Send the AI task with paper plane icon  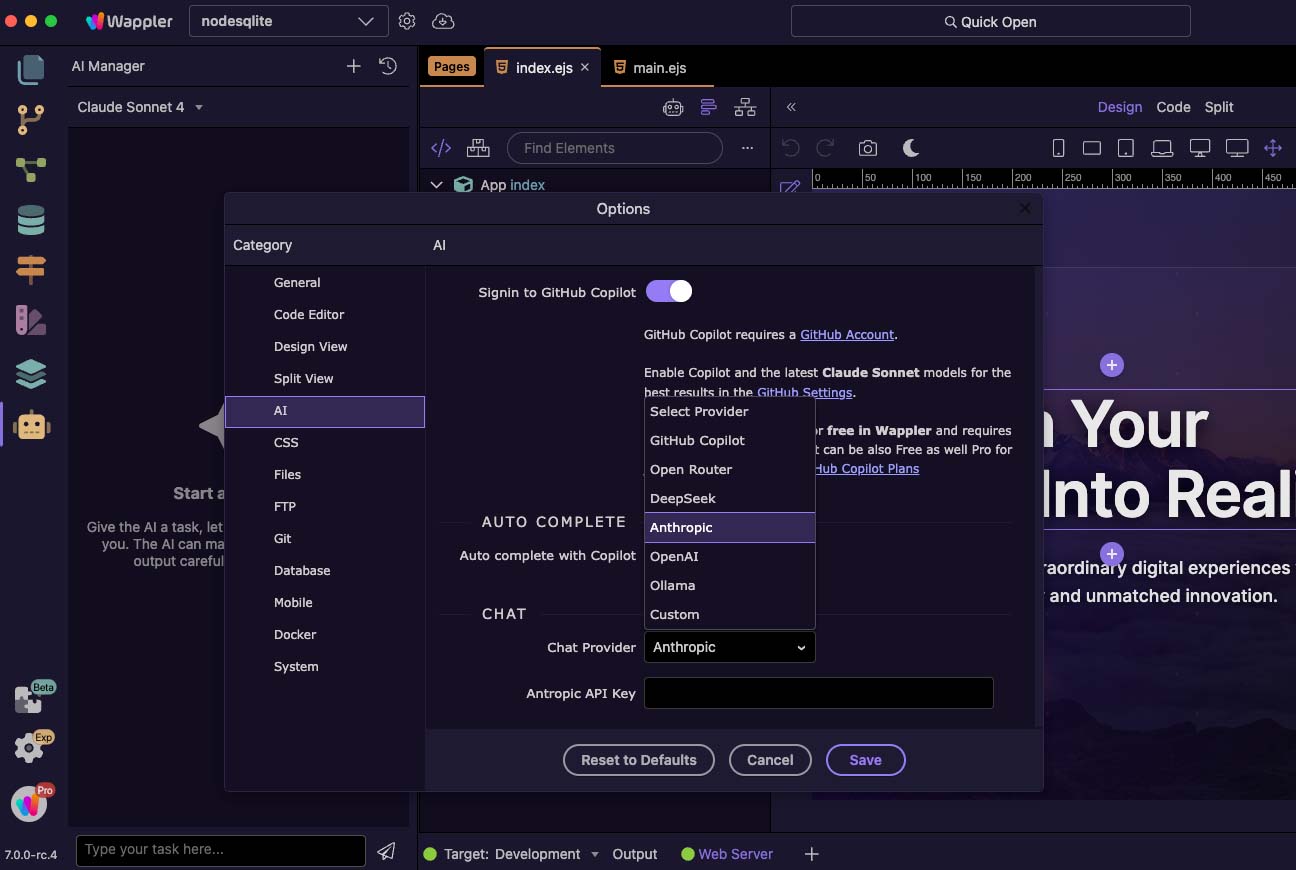[x=386, y=851]
